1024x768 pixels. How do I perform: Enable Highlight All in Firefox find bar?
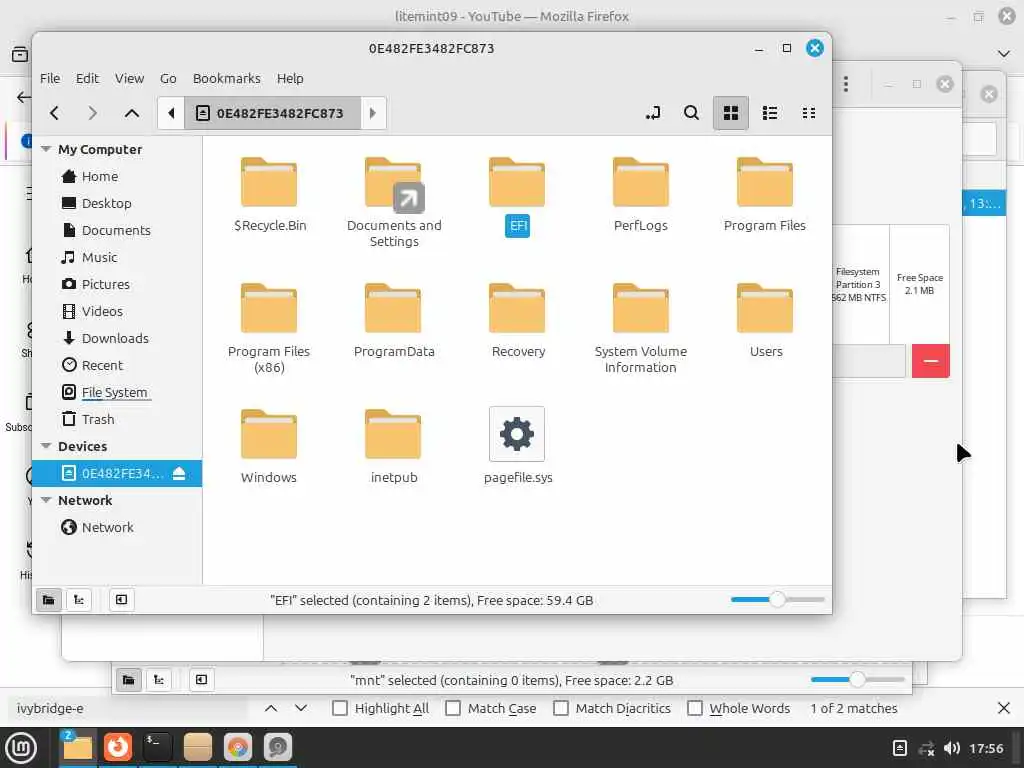pos(340,708)
